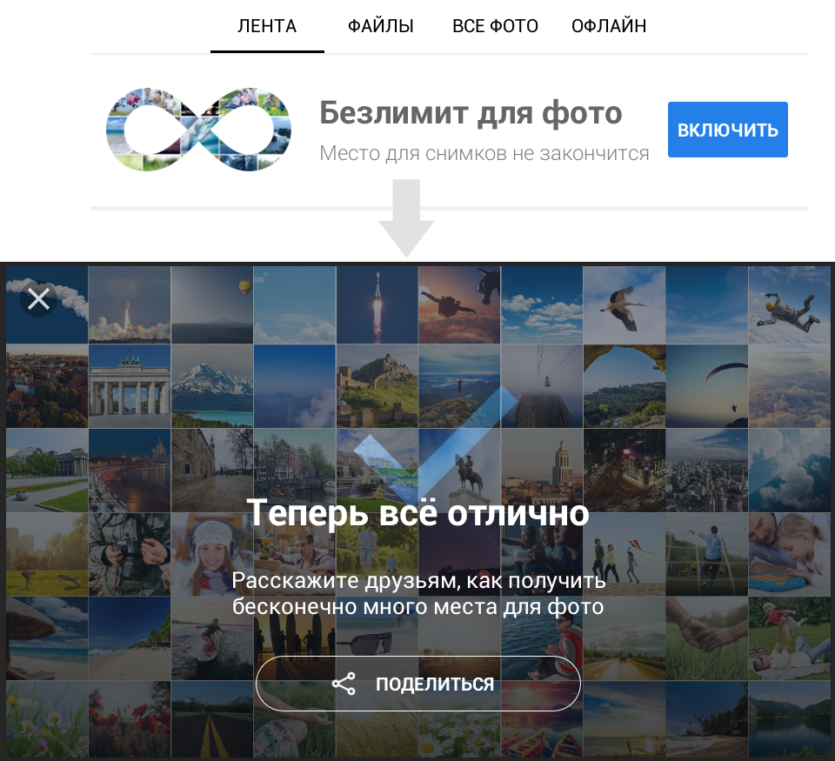
Task: Switch to the ЛЕНТА tab
Action: tap(267, 26)
